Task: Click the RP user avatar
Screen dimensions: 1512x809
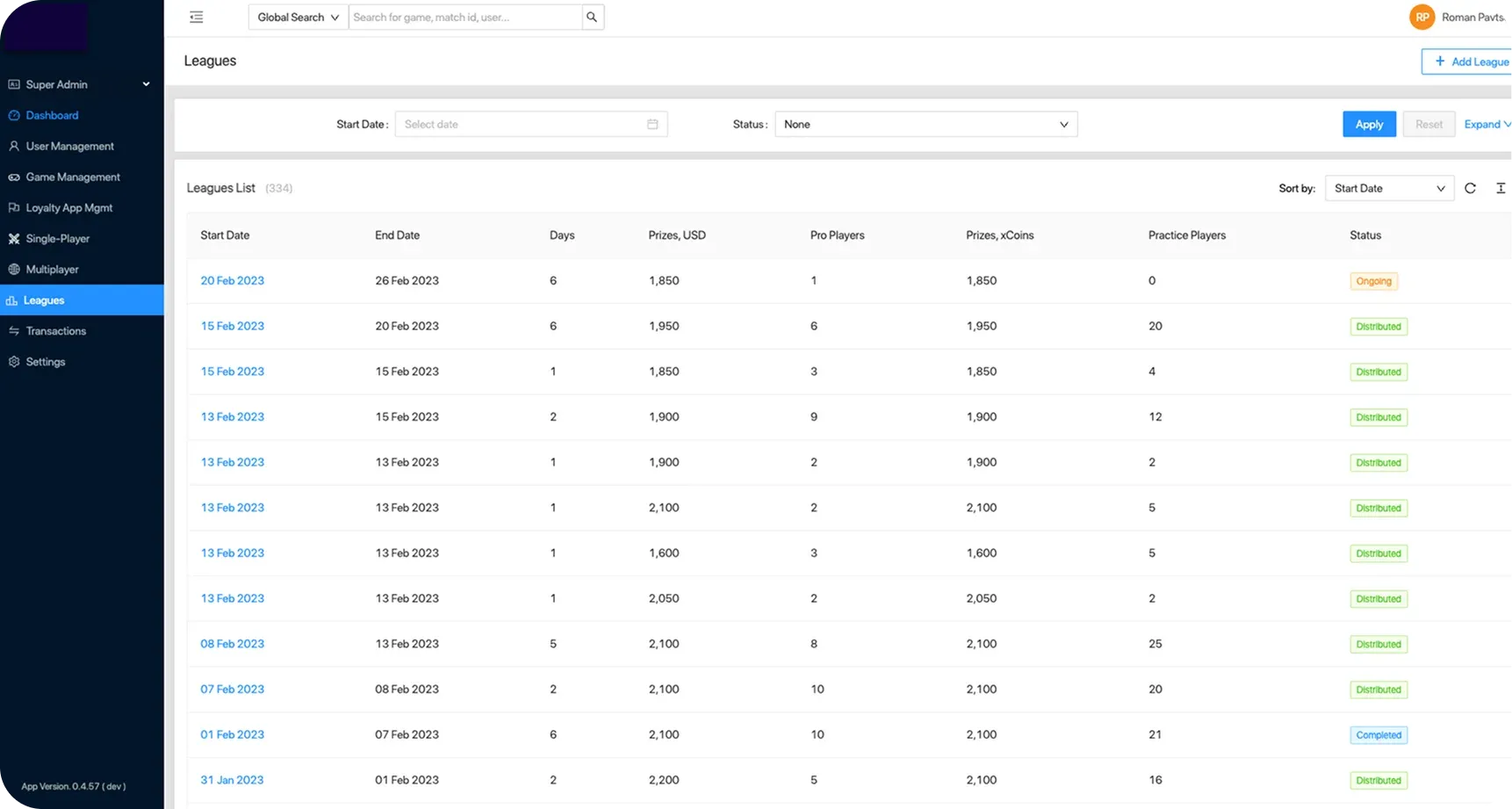Action: click(x=1422, y=18)
